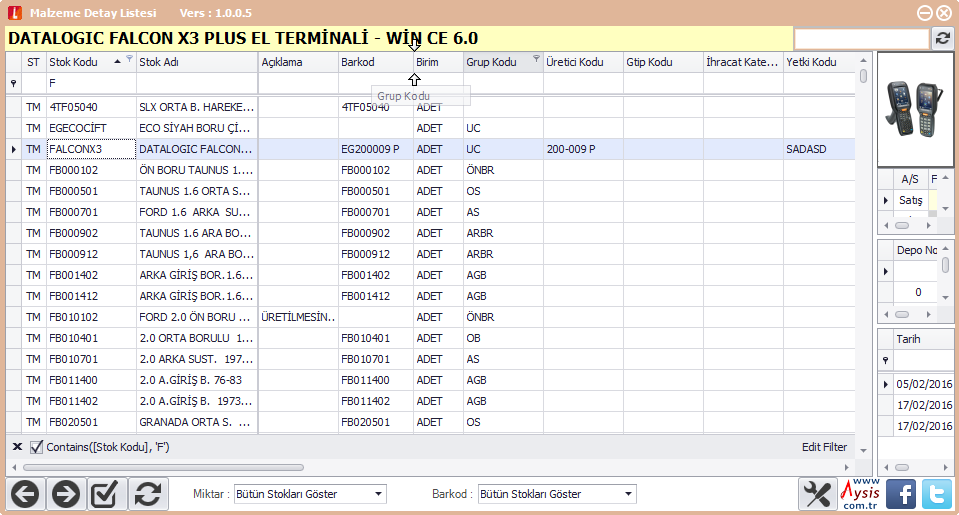Click the Satış row in A/S panel

(910, 200)
